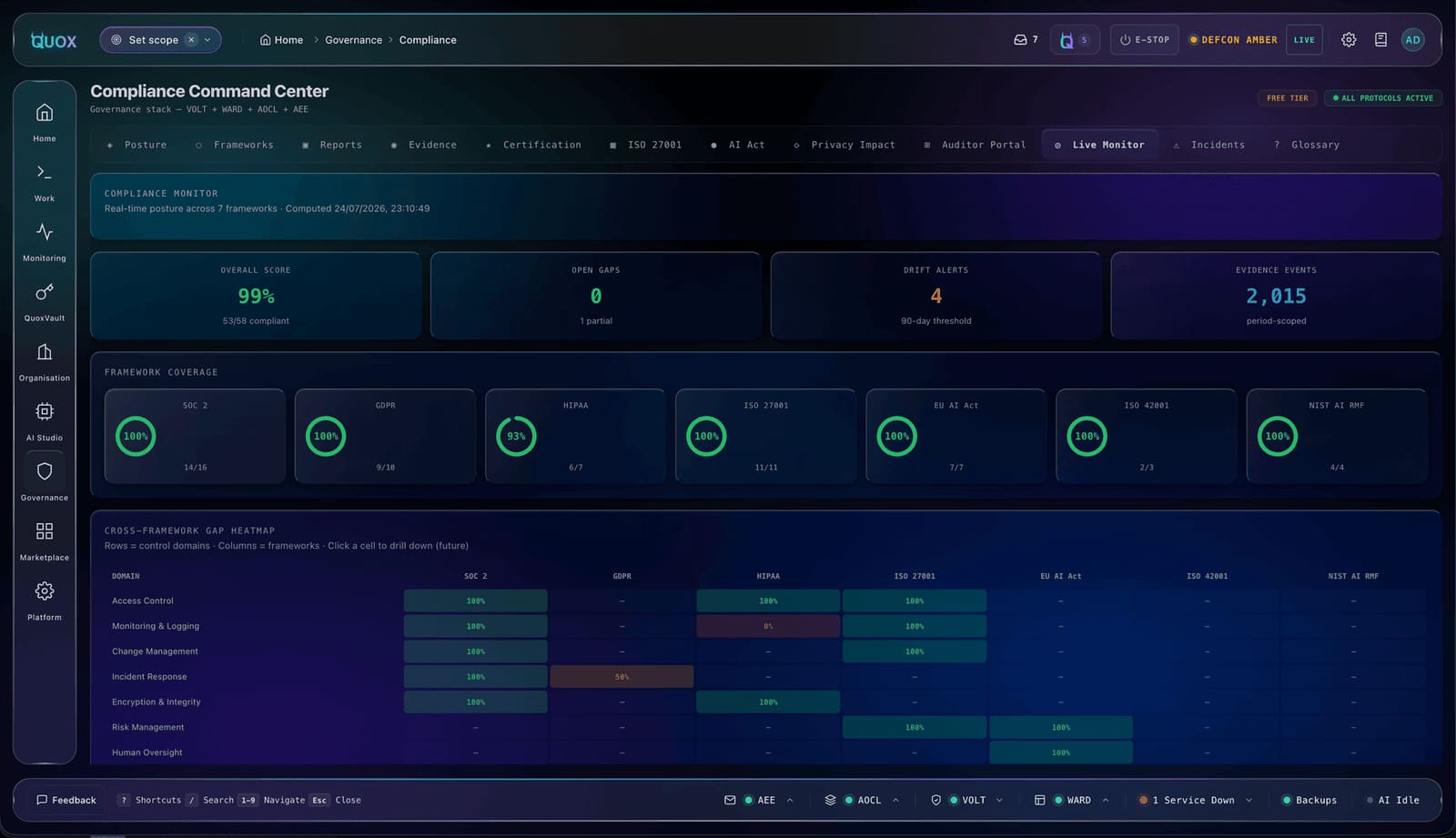1456x838 pixels.
Task: Switch to the Incidents tab
Action: (x=1208, y=145)
